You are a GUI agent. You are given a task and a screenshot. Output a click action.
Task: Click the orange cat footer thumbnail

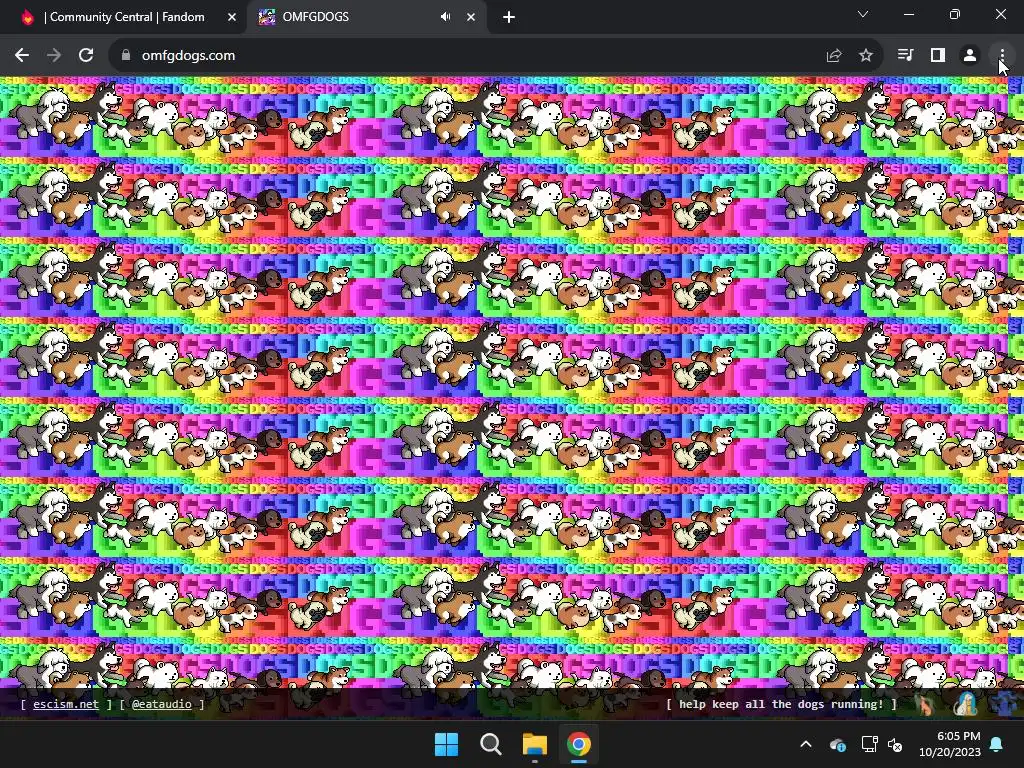[925, 704]
